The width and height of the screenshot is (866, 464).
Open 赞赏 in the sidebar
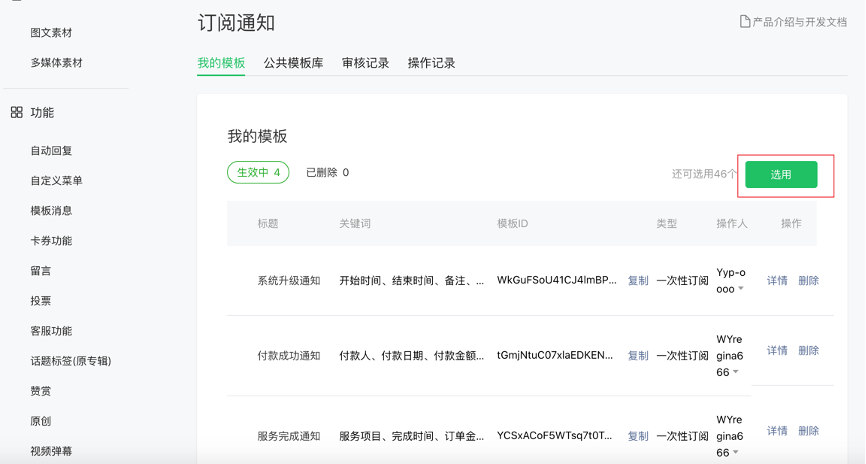pos(41,391)
